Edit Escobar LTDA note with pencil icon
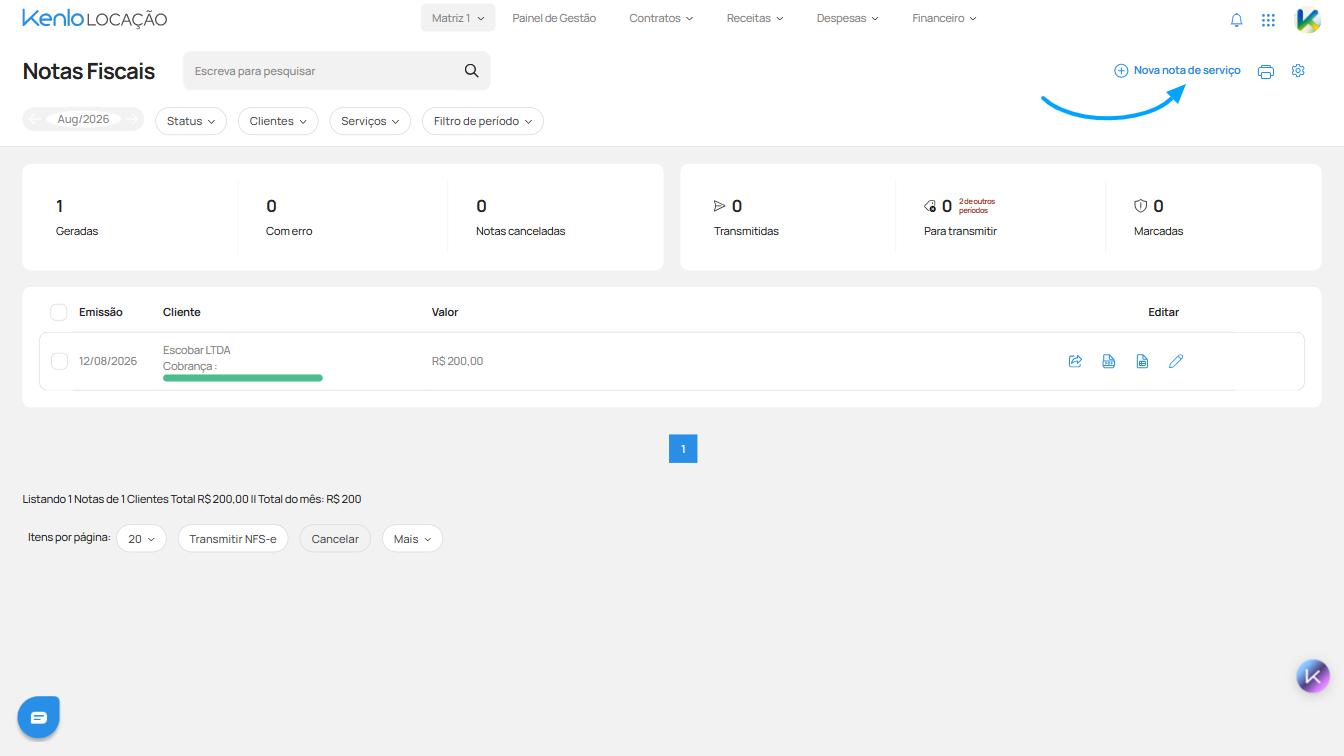Screen dimensions: 1344x756 (x=1176, y=361)
